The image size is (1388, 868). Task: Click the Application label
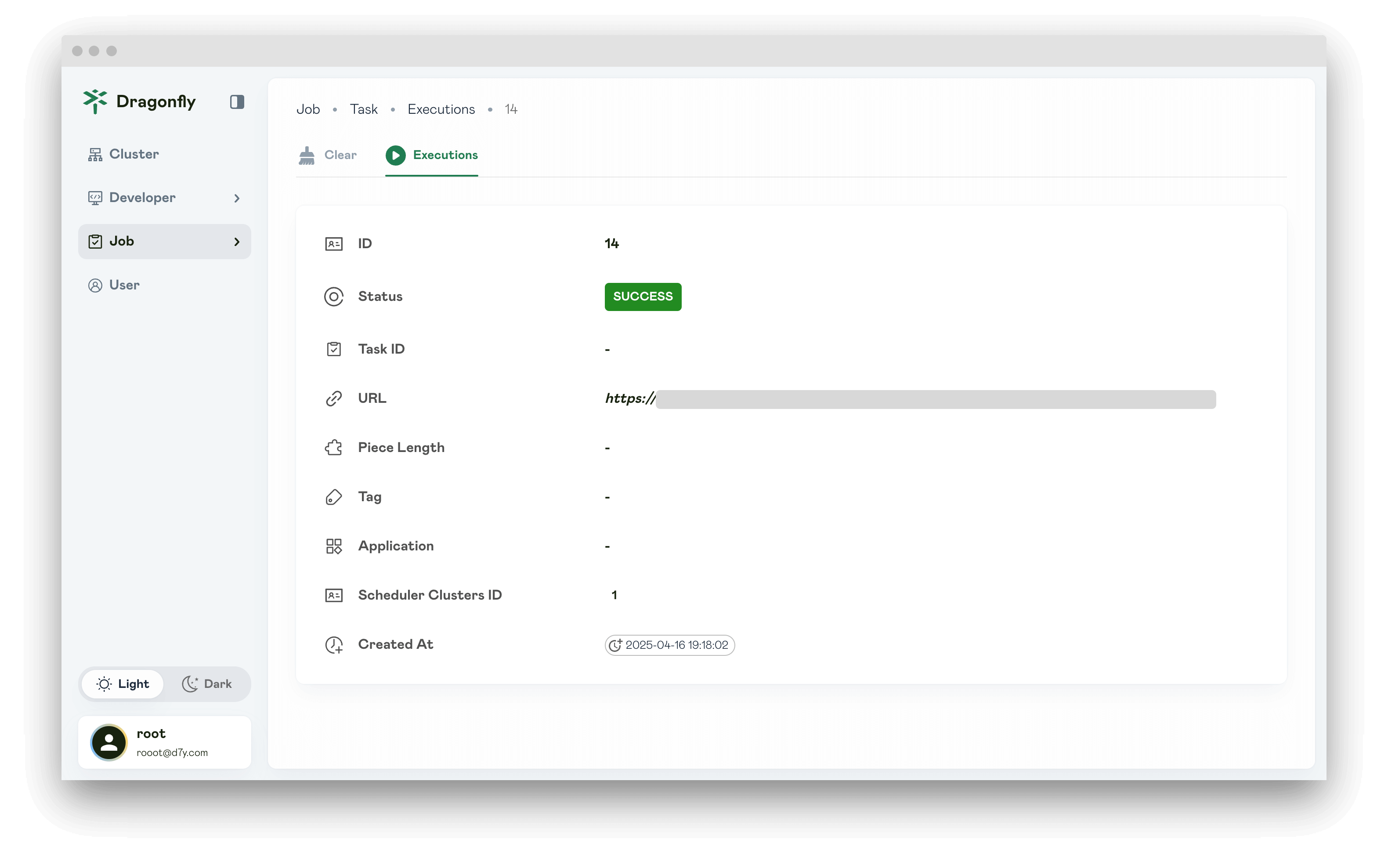click(395, 546)
